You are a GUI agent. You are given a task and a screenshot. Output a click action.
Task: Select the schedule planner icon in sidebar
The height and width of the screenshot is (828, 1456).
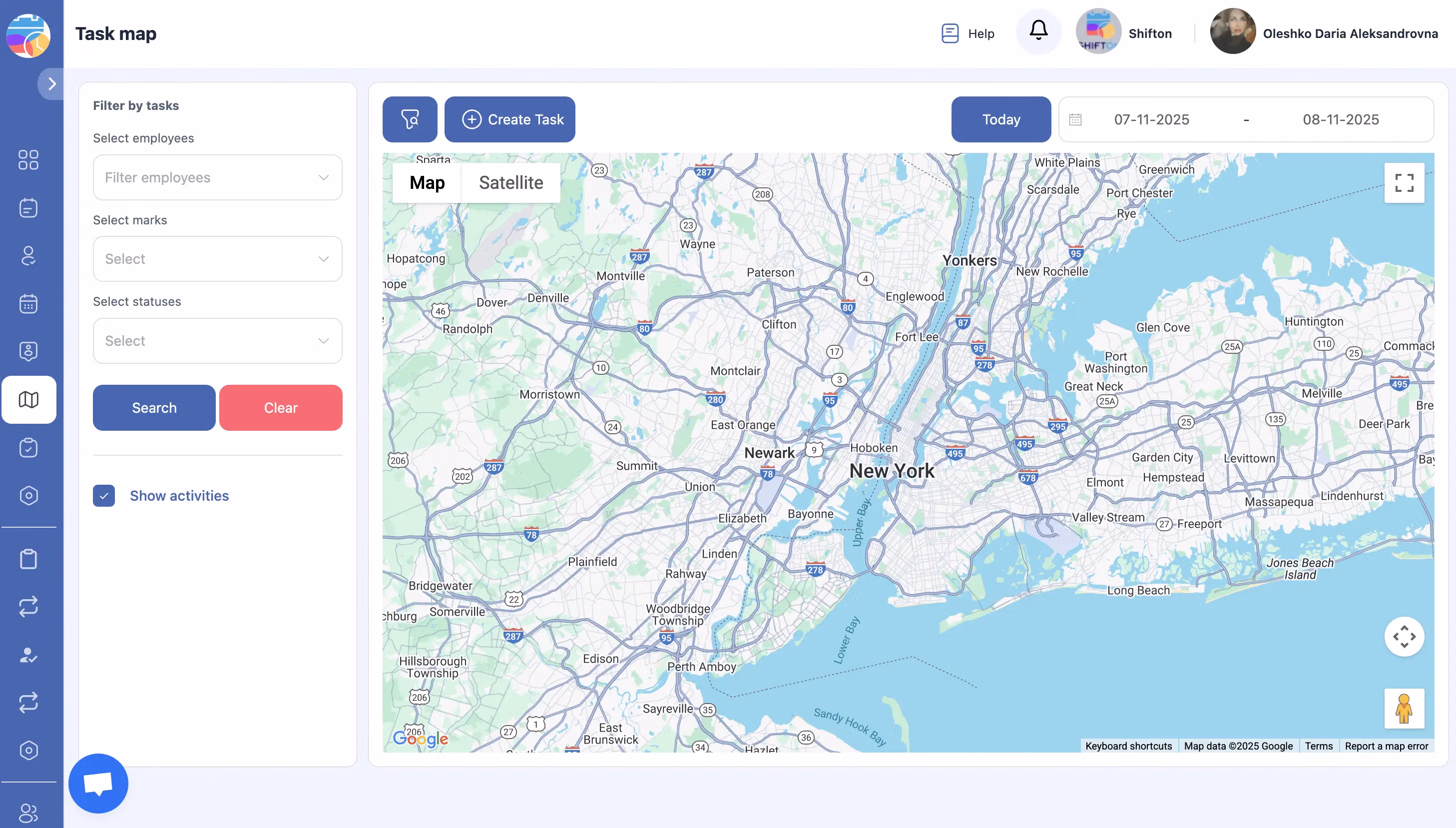[x=29, y=207]
